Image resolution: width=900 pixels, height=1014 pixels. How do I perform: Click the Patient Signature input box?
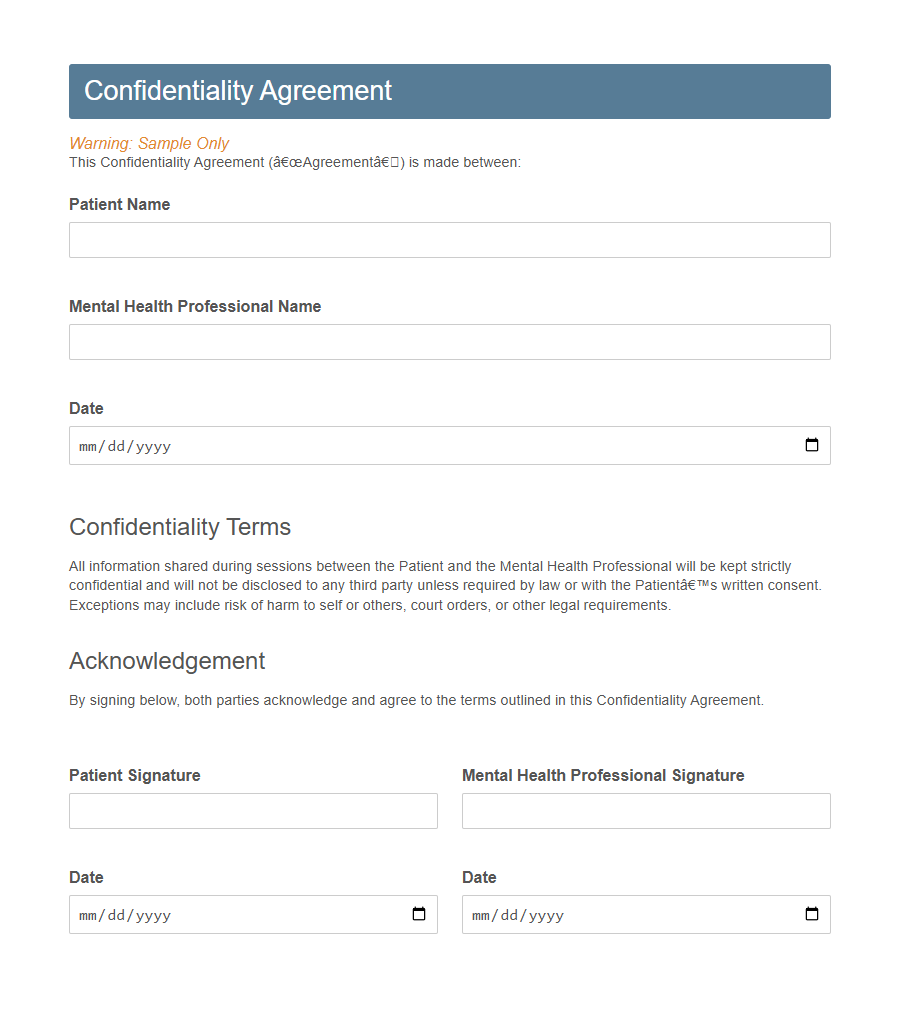(252, 811)
